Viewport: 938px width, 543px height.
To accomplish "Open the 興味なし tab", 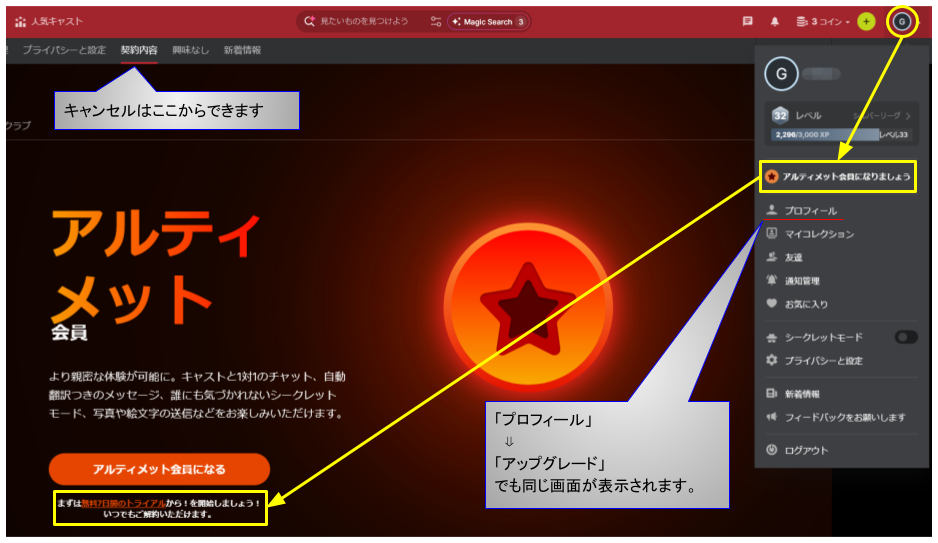I will pos(190,50).
